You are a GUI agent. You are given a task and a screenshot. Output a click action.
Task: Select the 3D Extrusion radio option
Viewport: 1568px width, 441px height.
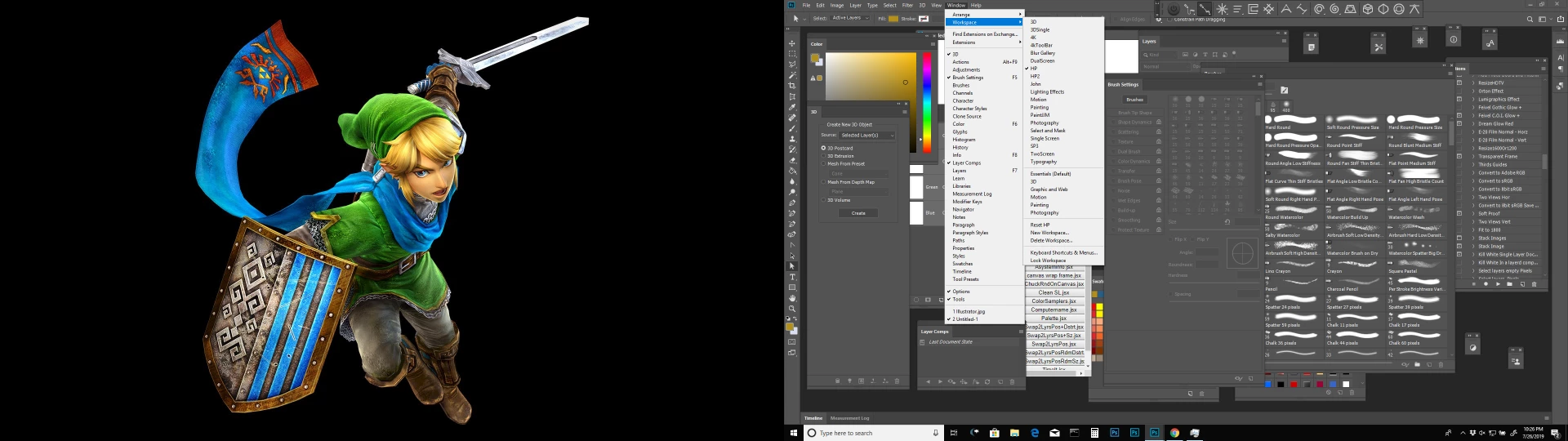[x=823, y=156]
